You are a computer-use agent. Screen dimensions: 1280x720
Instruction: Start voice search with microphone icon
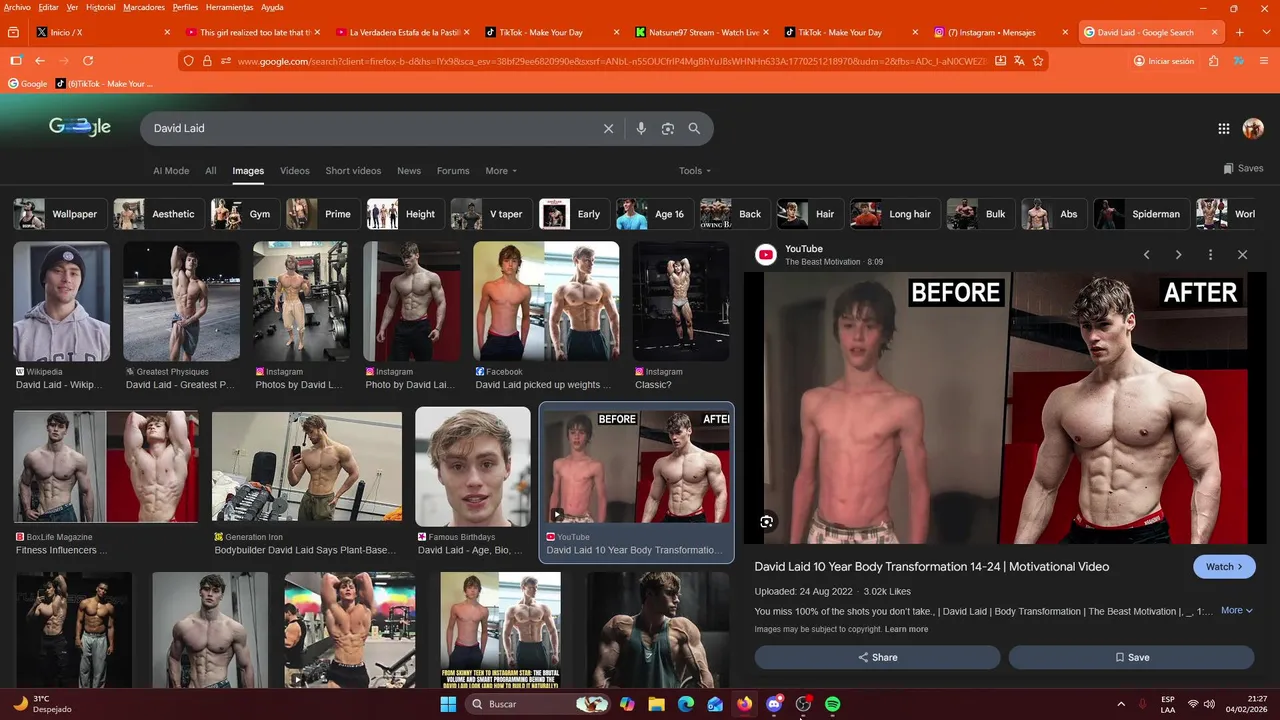click(641, 129)
